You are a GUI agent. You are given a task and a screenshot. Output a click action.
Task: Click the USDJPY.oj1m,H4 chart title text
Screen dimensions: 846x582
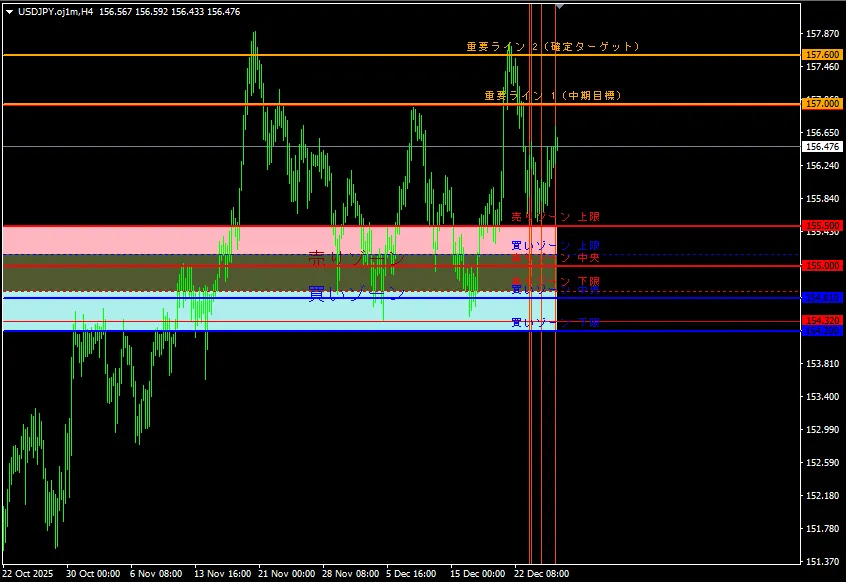pos(57,11)
